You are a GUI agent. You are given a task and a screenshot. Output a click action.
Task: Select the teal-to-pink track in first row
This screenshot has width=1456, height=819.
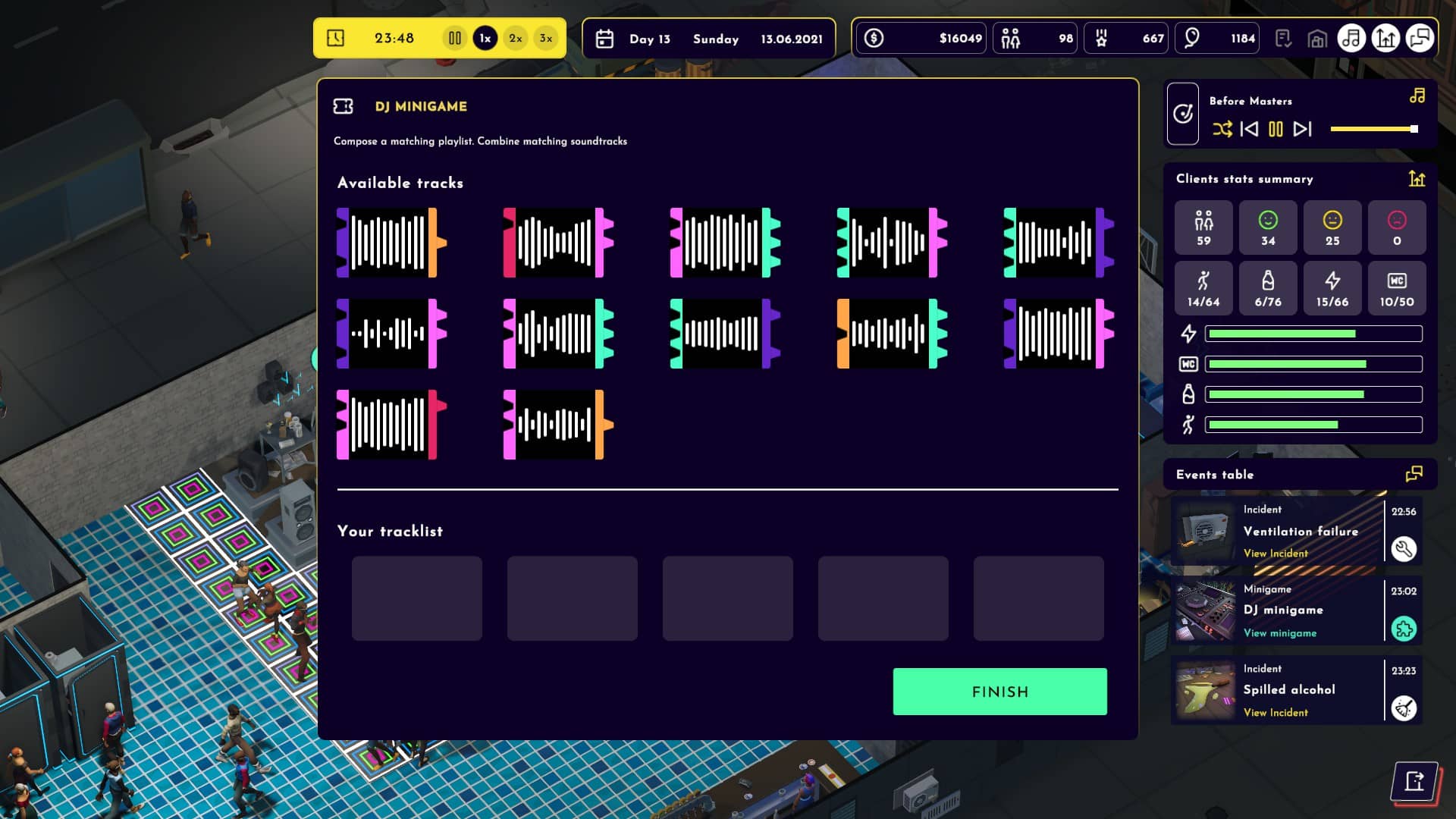[892, 243]
